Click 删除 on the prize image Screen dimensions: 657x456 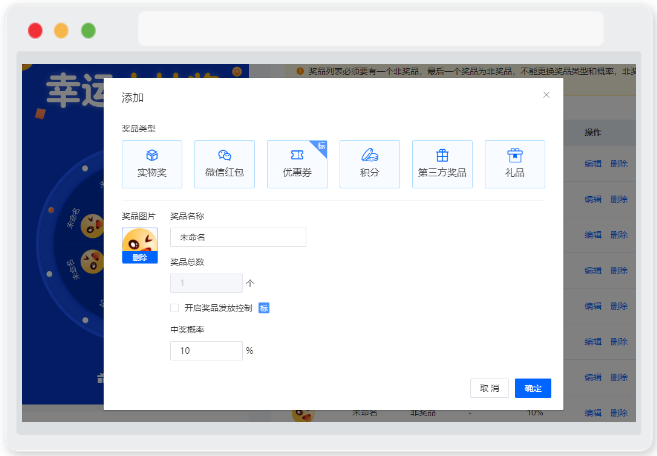[140, 257]
